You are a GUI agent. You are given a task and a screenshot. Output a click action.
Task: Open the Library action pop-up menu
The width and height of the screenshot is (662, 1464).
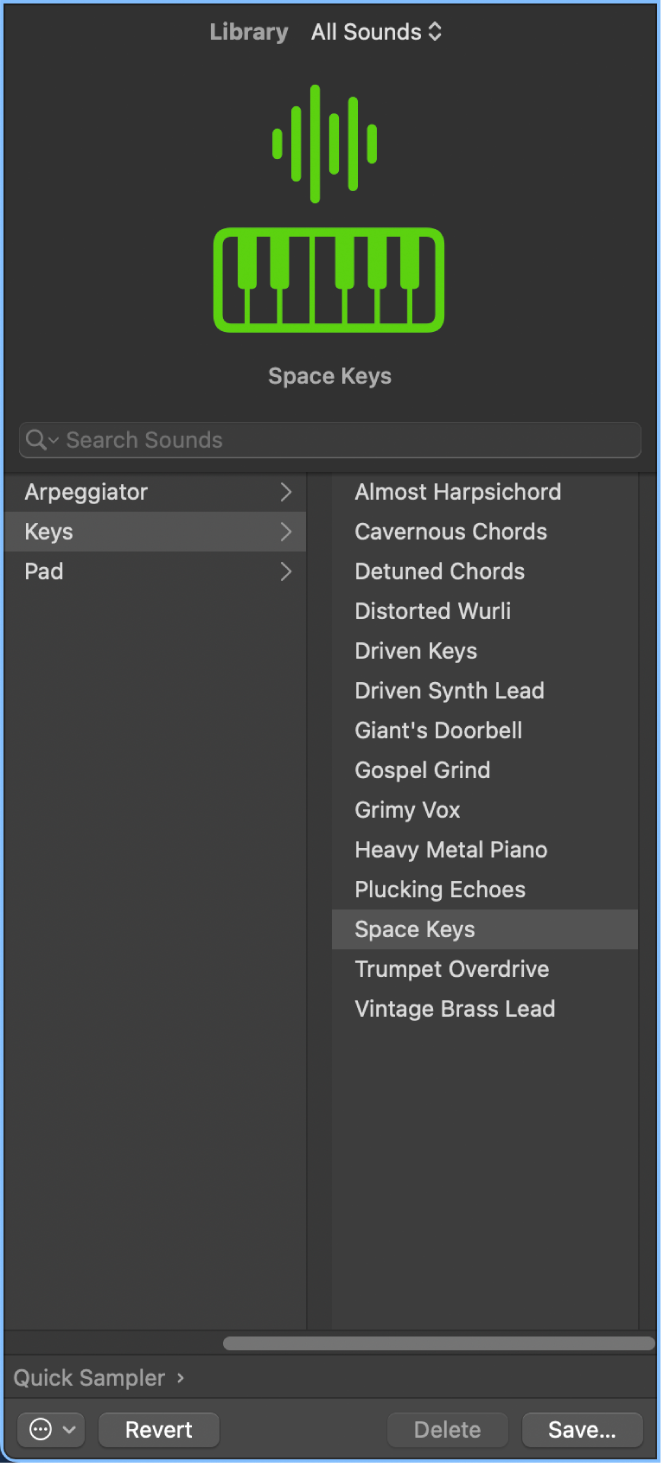pyautogui.click(x=50, y=1429)
